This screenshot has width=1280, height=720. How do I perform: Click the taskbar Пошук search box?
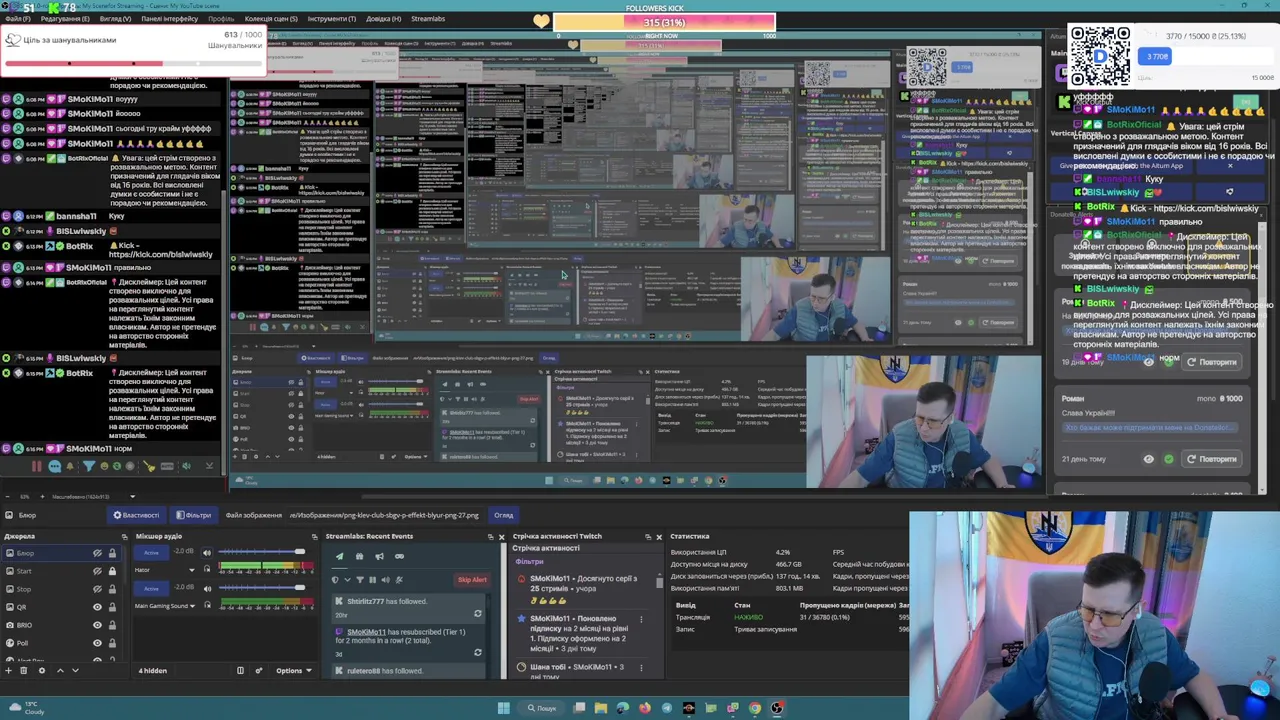[542, 708]
